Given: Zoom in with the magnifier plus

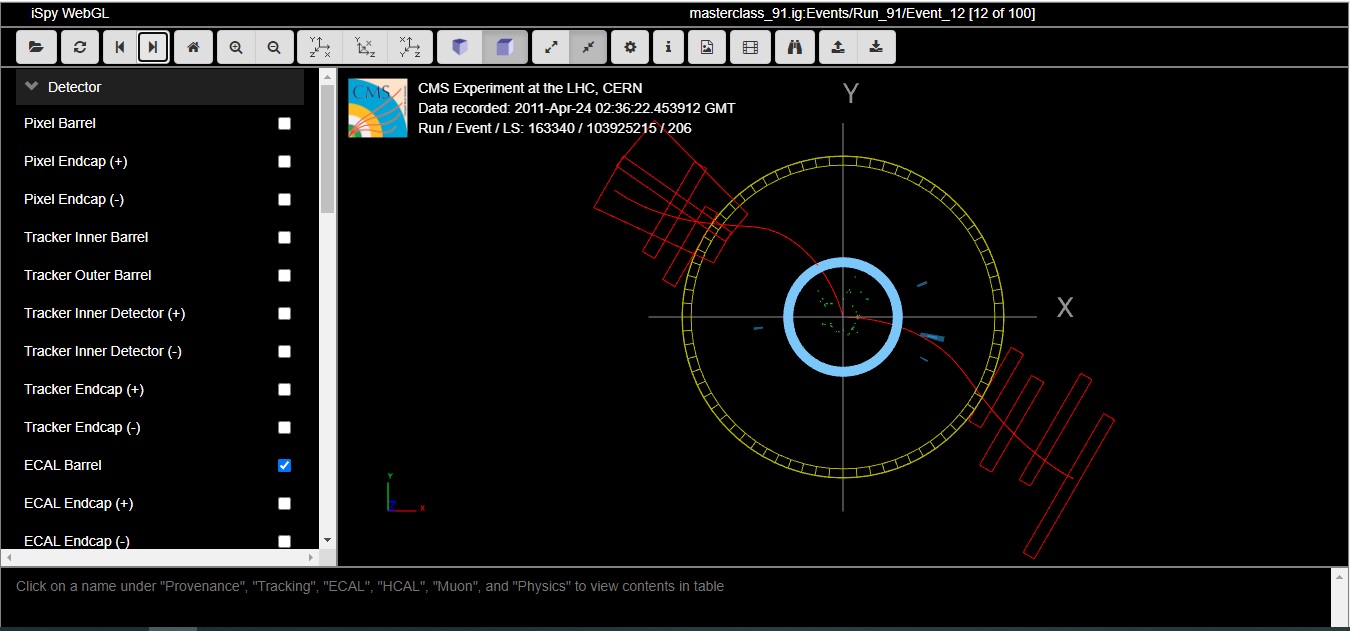Looking at the screenshot, I should [x=236, y=47].
